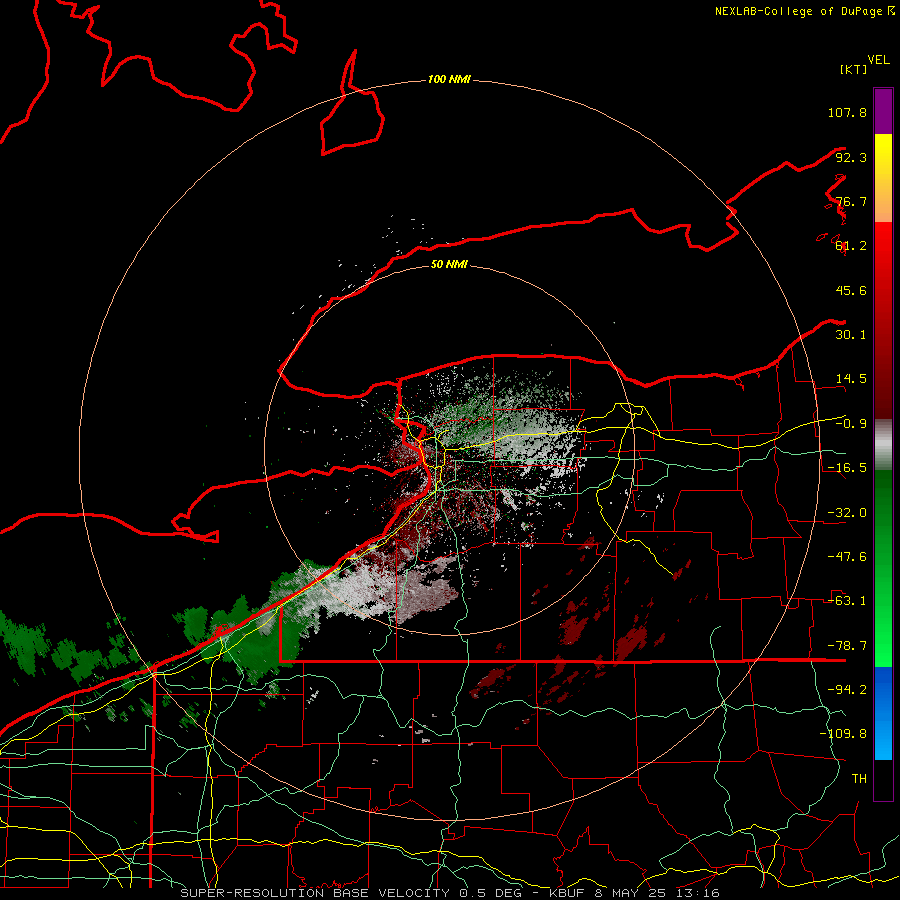Select the 30.1 scale value
900x900 pixels.
tap(851, 335)
